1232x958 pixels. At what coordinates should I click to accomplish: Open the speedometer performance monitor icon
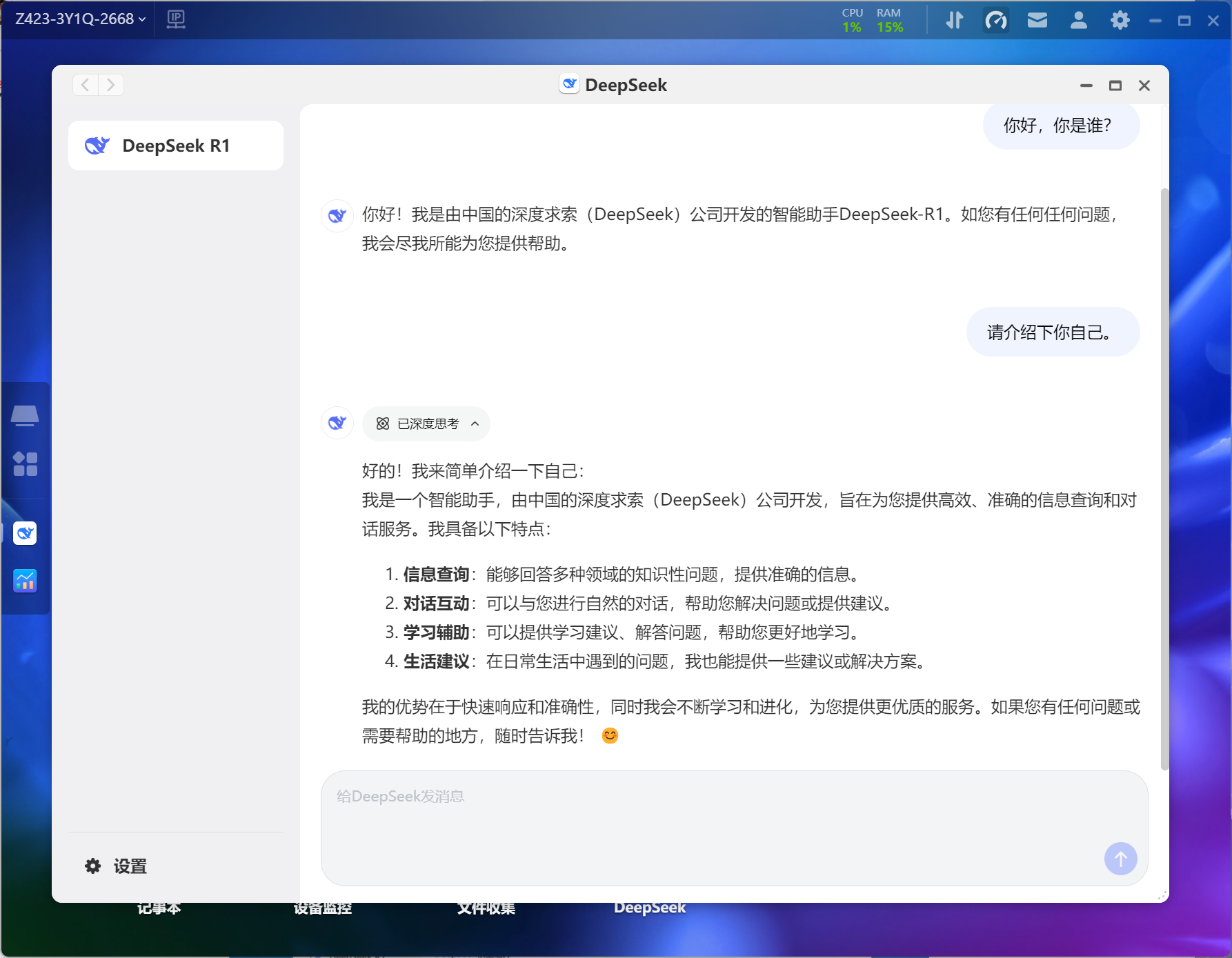pyautogui.click(x=996, y=20)
